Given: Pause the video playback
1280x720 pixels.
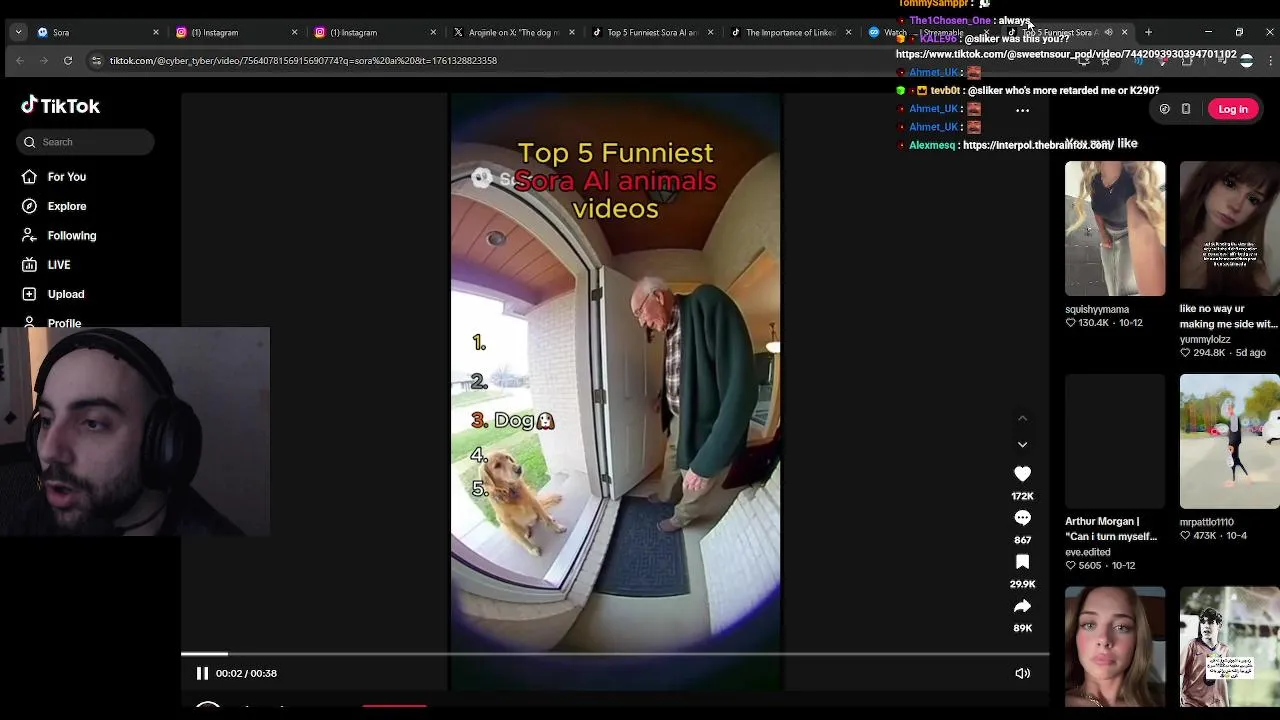Looking at the screenshot, I should 202,673.
